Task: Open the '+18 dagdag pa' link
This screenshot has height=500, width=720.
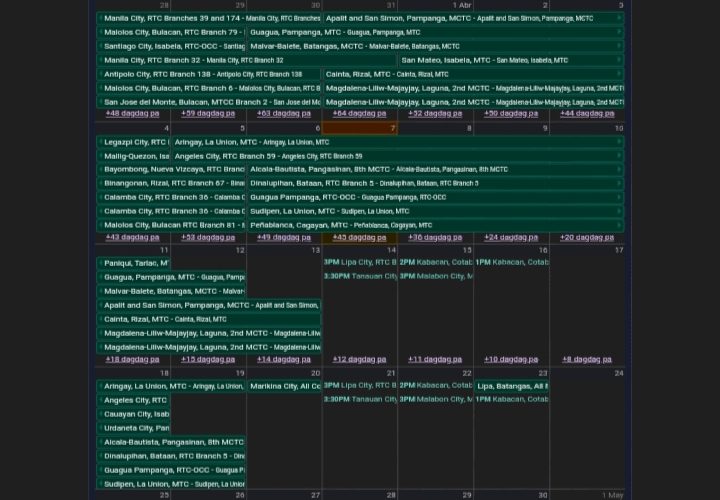Action: [132, 359]
